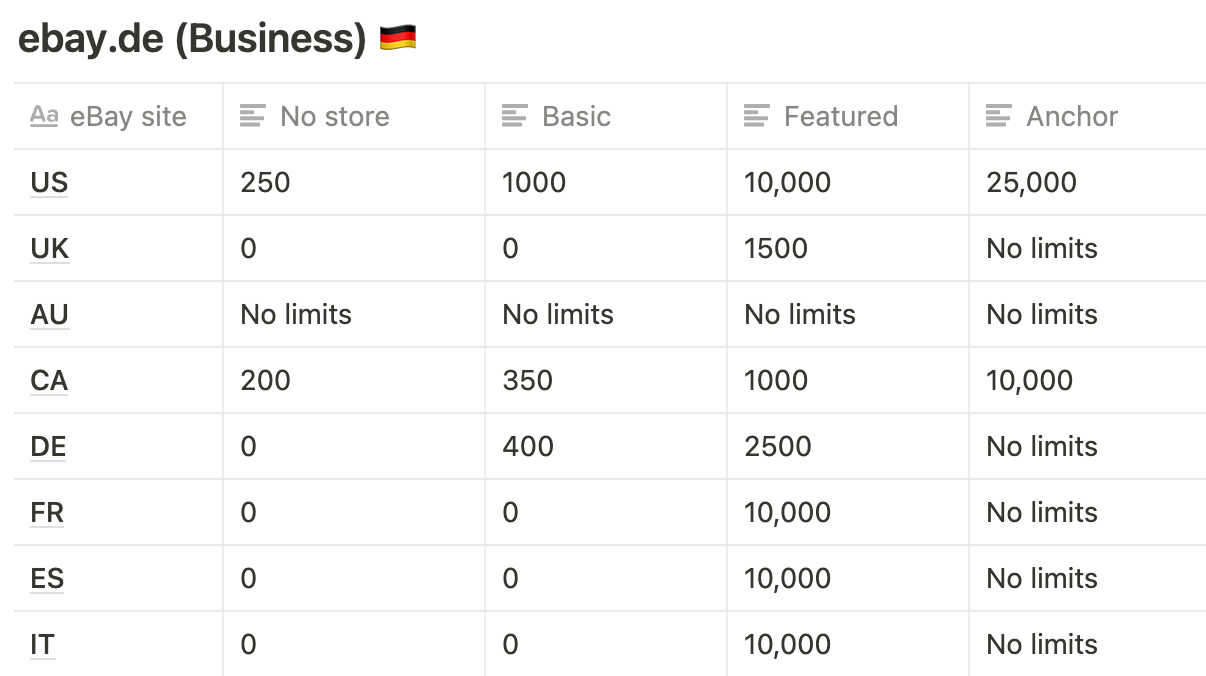Open the IT row page

tap(42, 644)
